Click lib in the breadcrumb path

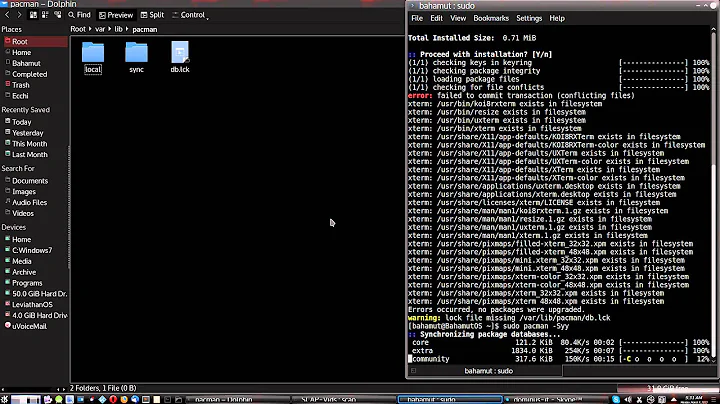coord(118,29)
